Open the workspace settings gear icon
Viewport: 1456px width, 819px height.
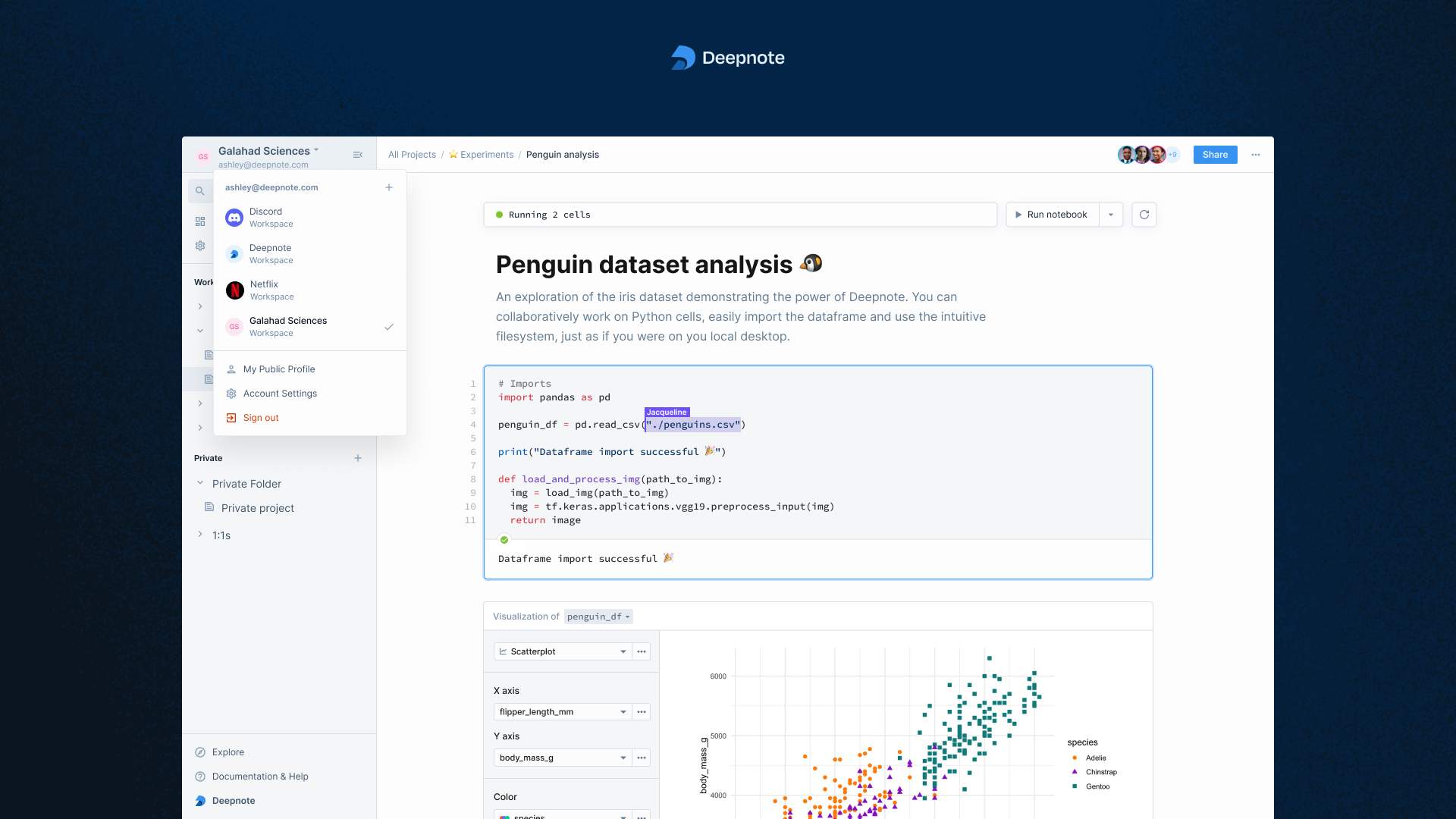(200, 246)
